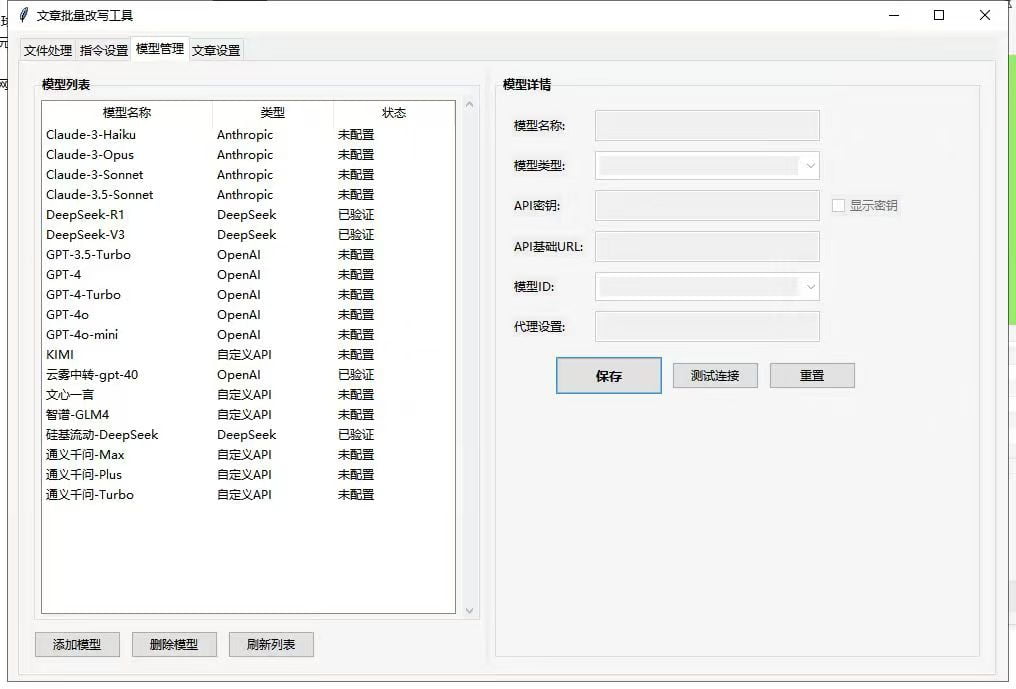Screen dimensions: 1016x689
Task: Select the KIMI model row
Action: [x=248, y=355]
